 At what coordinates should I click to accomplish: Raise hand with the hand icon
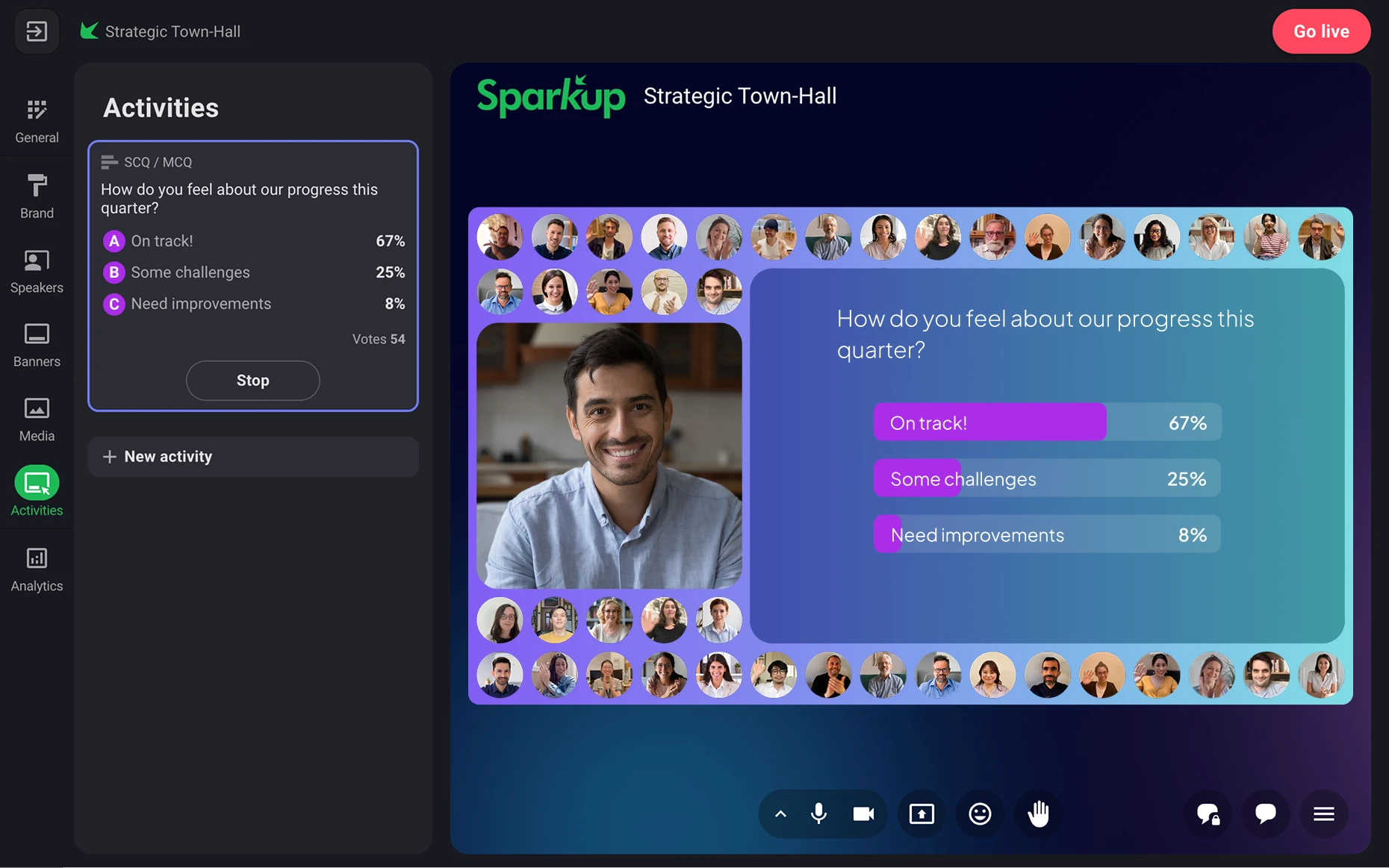click(1038, 814)
